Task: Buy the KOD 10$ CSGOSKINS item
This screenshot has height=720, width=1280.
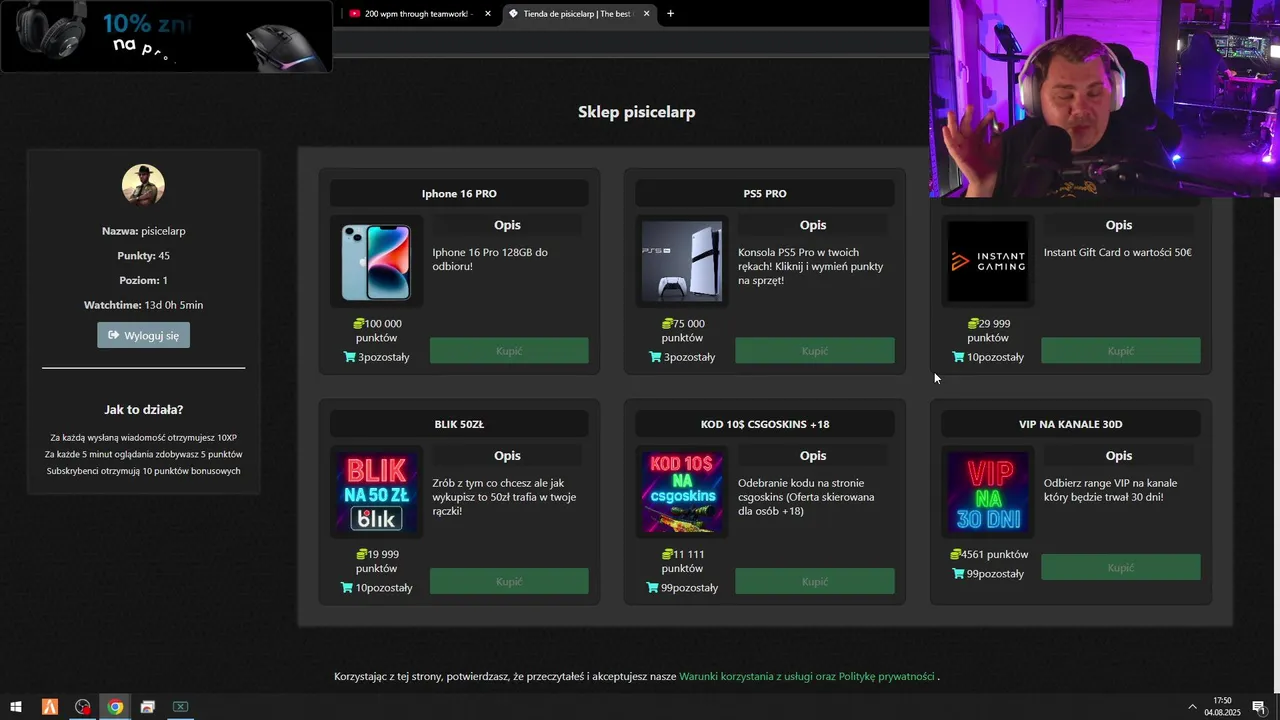Action: coord(814,581)
